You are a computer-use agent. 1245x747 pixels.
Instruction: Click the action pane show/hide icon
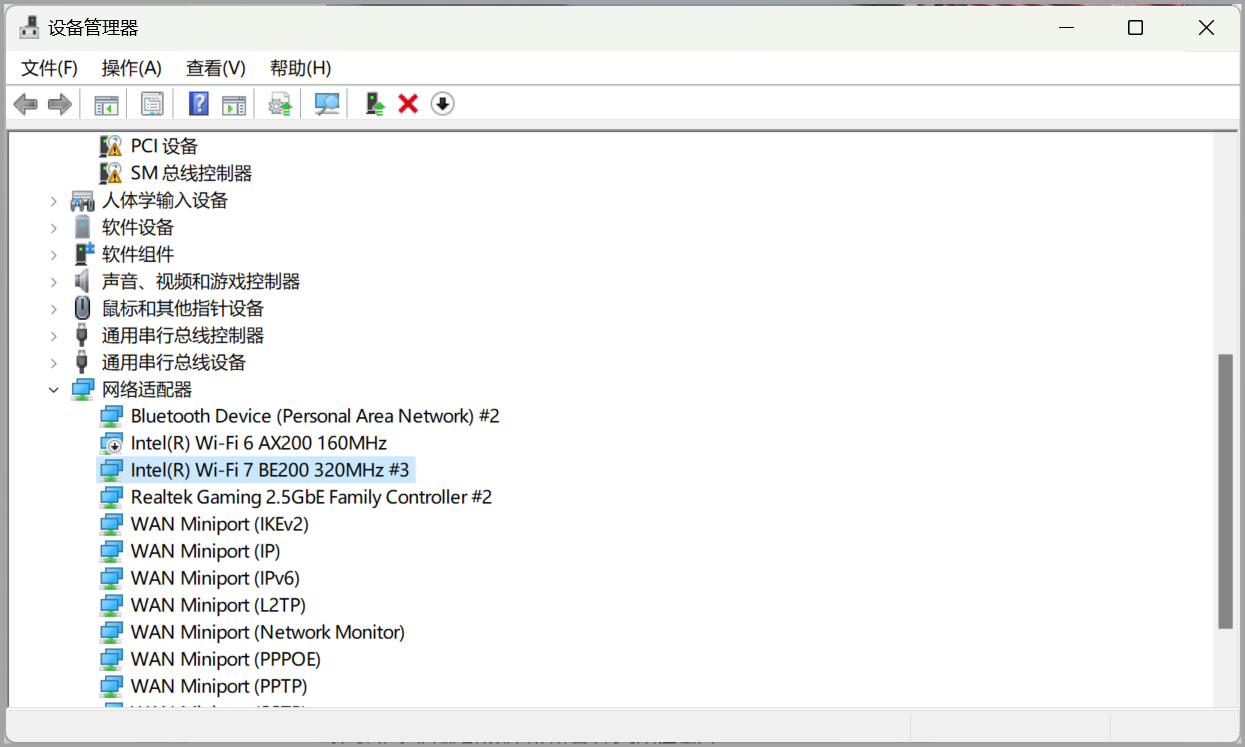[x=234, y=104]
